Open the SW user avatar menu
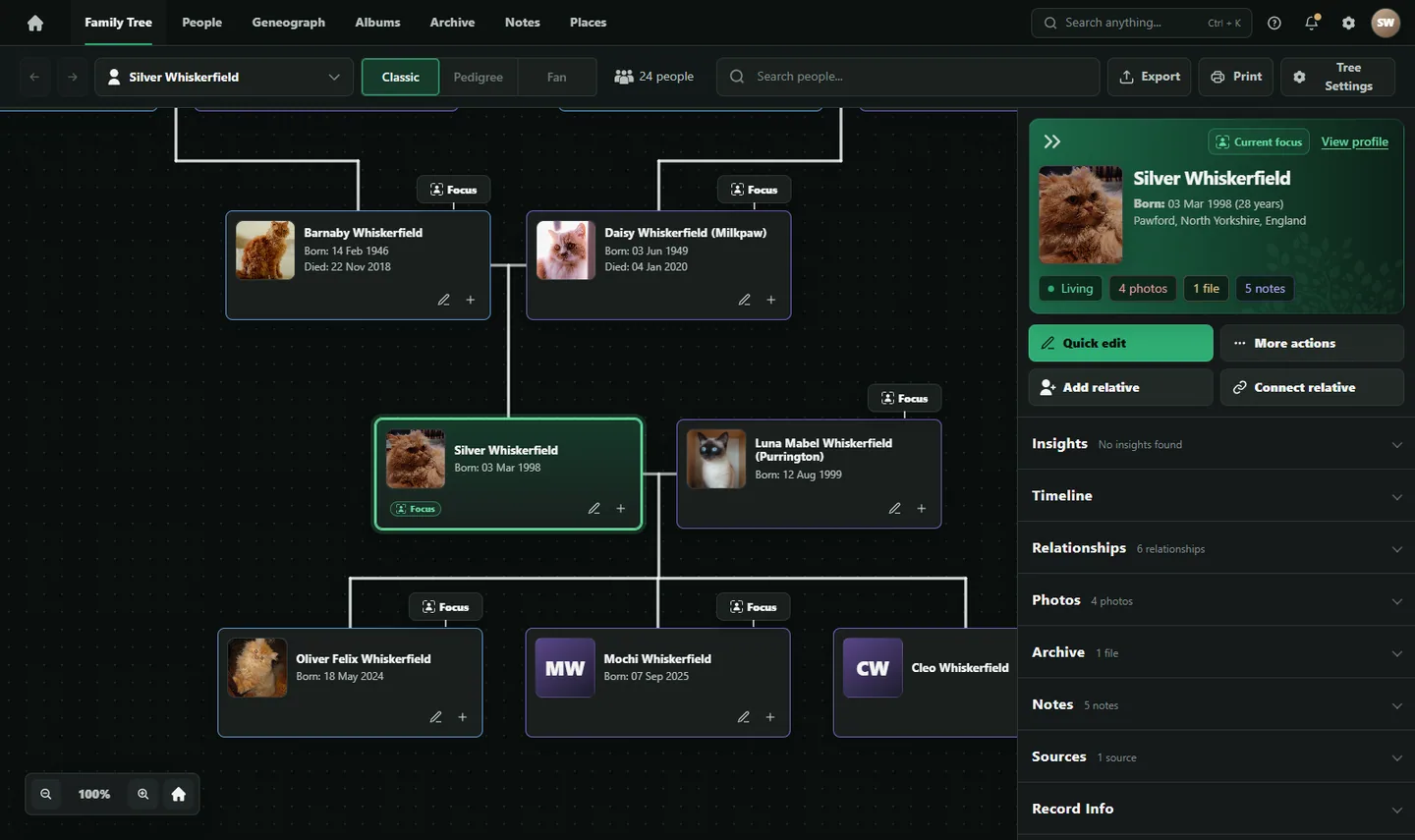The height and width of the screenshot is (840, 1415). [1386, 23]
